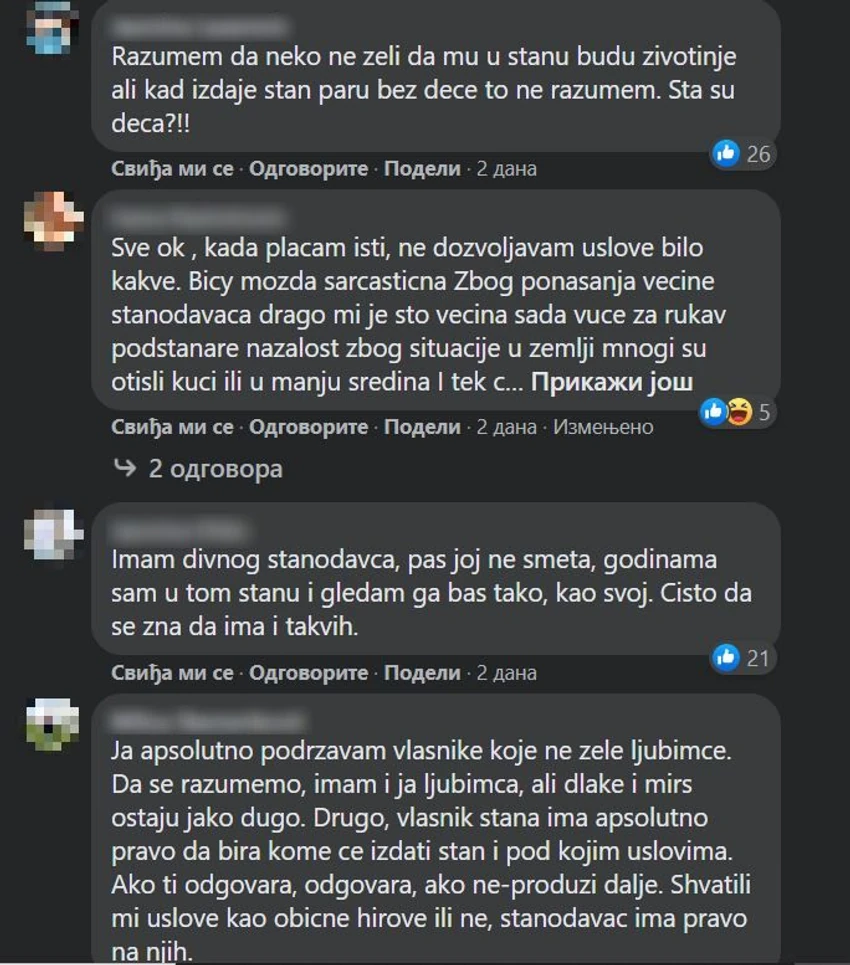Click Подели under the first comment

click(x=422, y=169)
